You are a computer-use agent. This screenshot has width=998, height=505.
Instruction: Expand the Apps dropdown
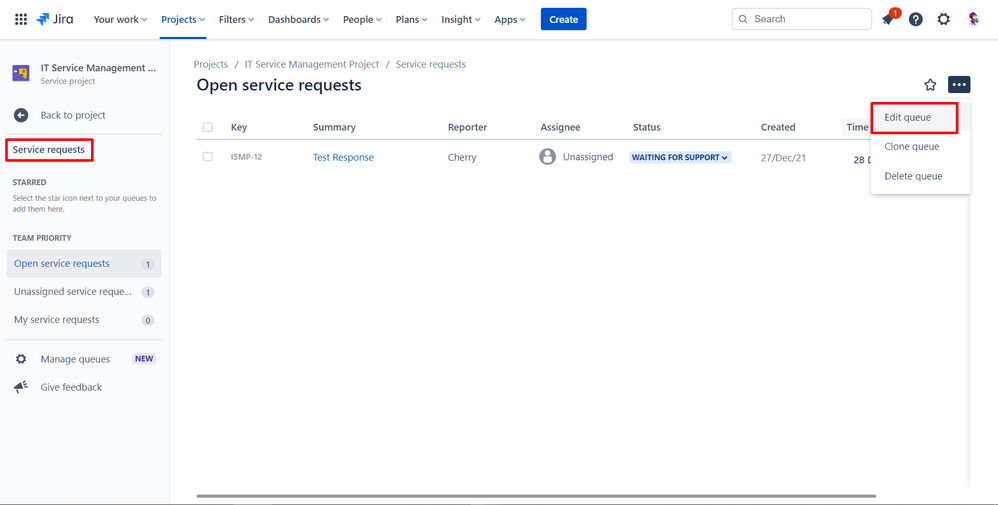(510, 19)
